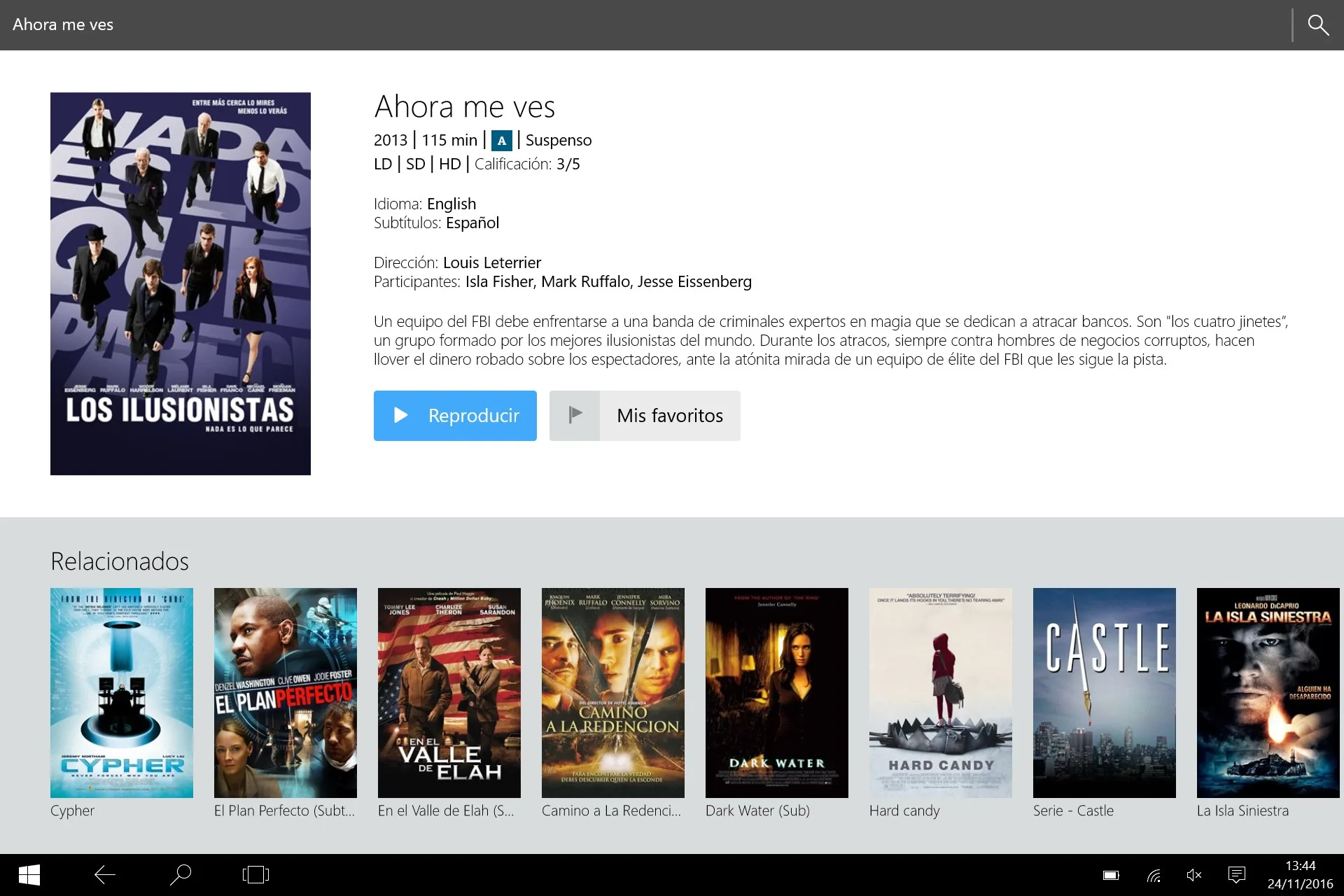
Task: Open the Windows Start menu
Action: coord(29,875)
